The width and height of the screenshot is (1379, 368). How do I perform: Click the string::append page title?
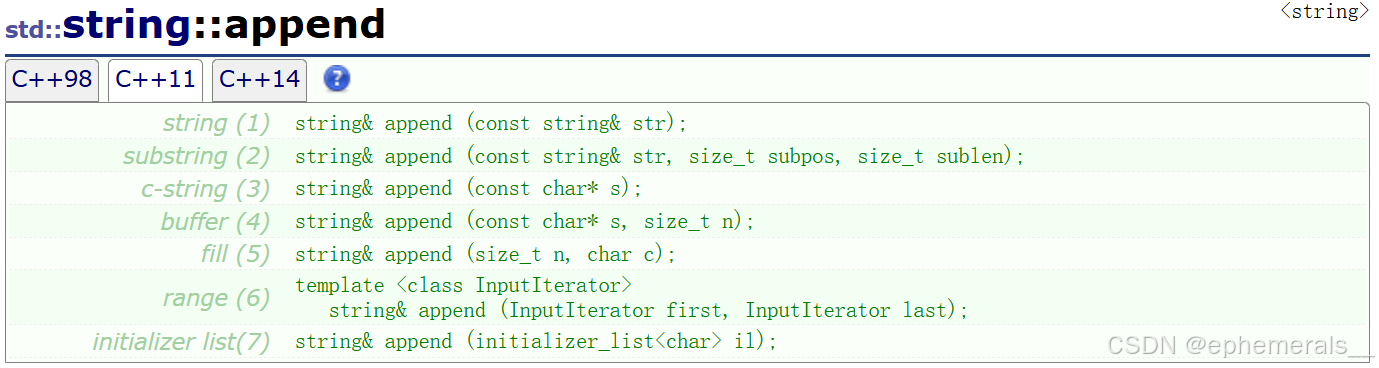(224, 24)
